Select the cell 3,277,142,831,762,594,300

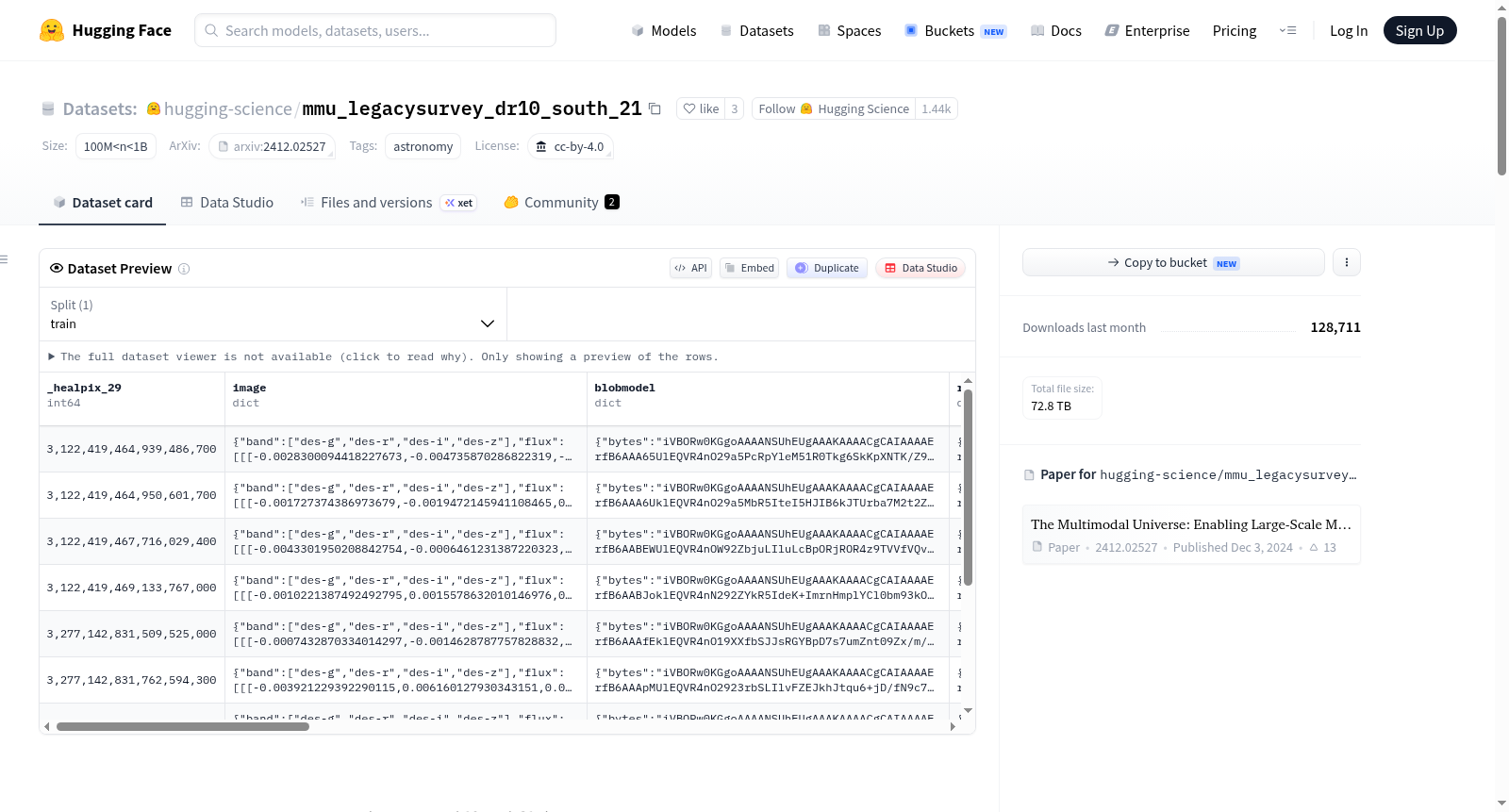(x=132, y=680)
